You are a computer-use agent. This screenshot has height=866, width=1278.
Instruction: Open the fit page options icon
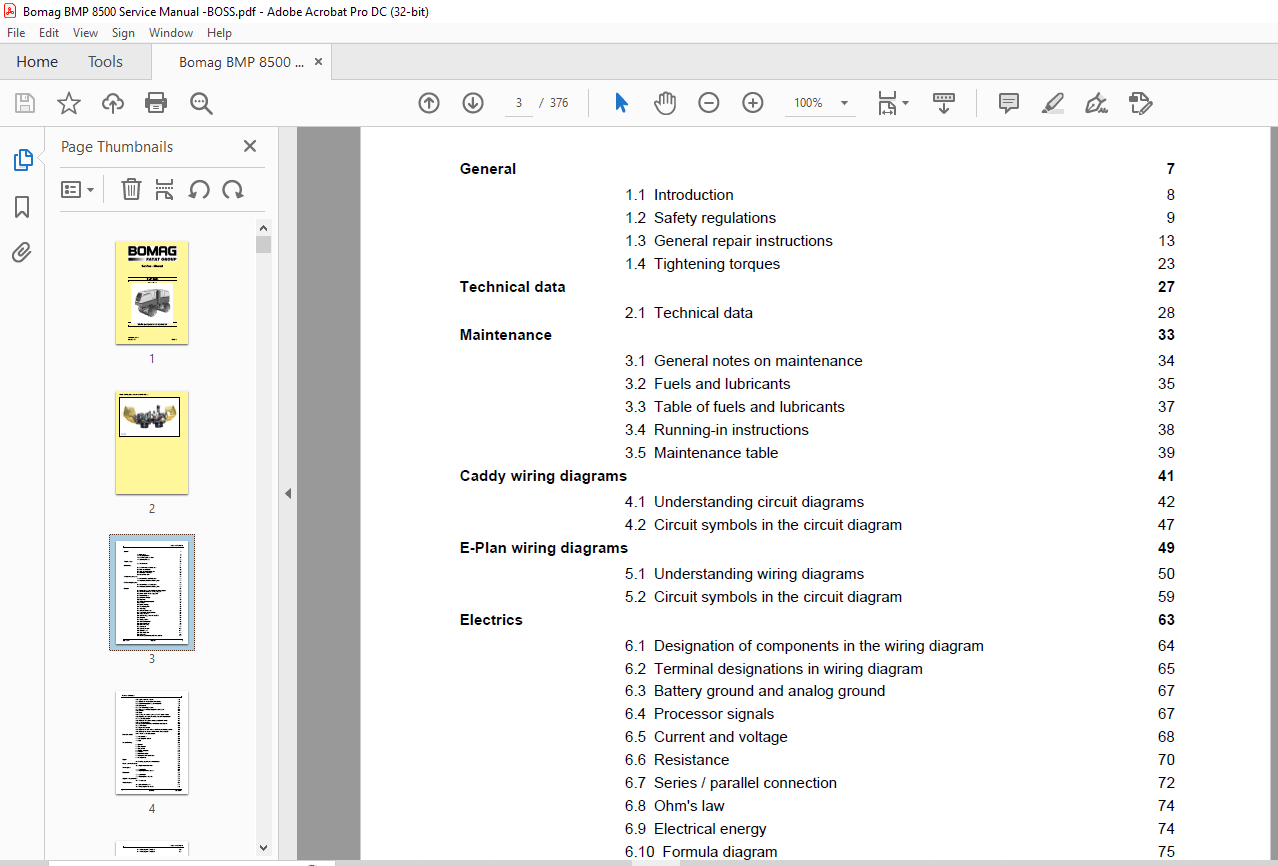pos(892,103)
